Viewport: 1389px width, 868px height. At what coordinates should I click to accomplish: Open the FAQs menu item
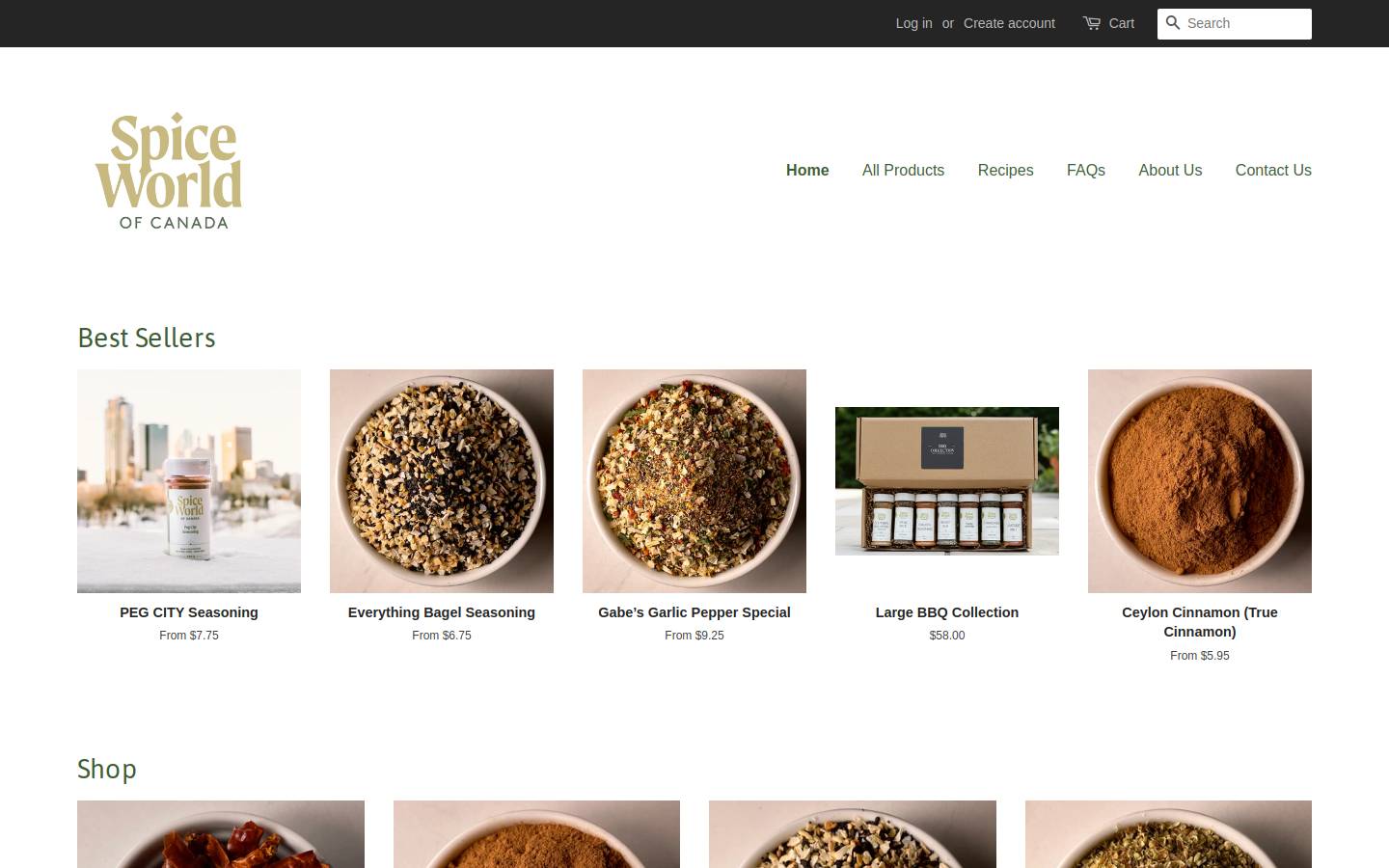(1086, 170)
